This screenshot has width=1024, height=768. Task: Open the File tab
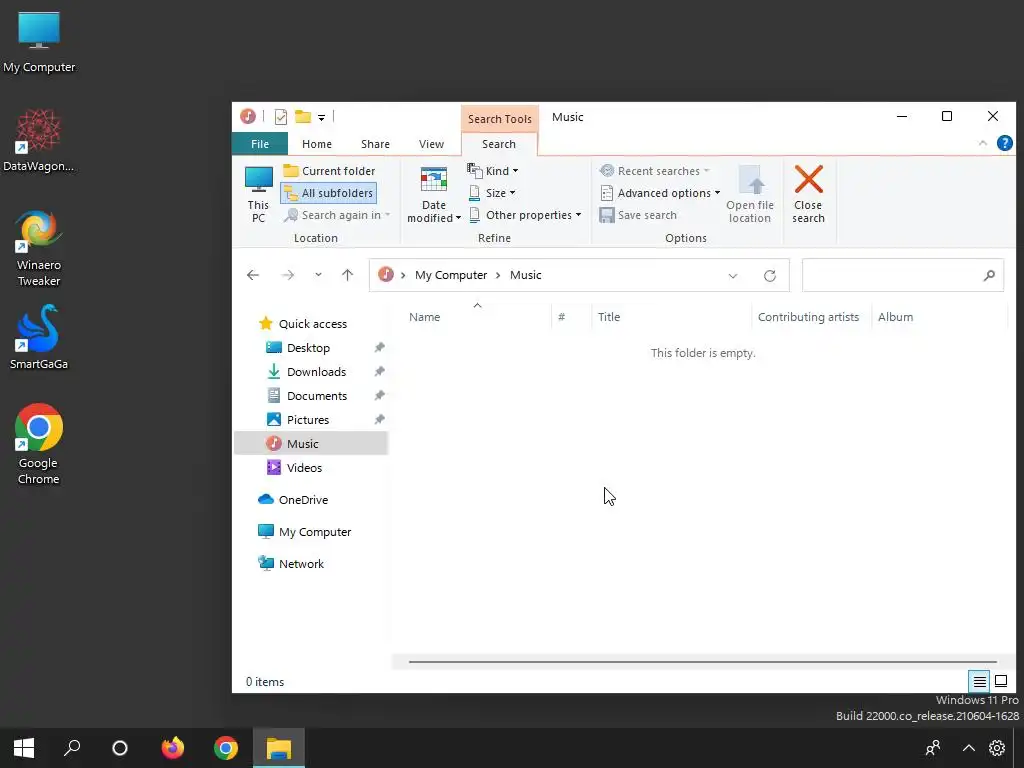[x=260, y=144]
